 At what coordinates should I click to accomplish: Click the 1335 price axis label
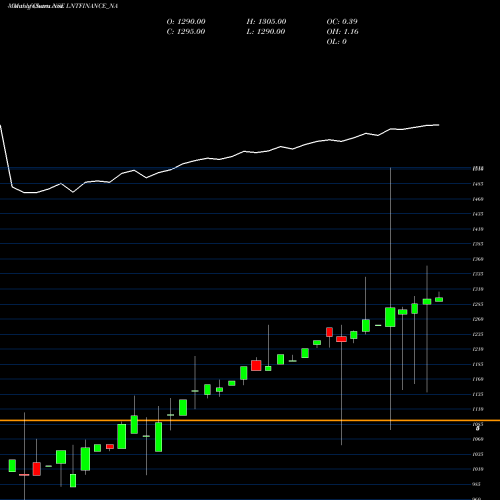point(478,274)
